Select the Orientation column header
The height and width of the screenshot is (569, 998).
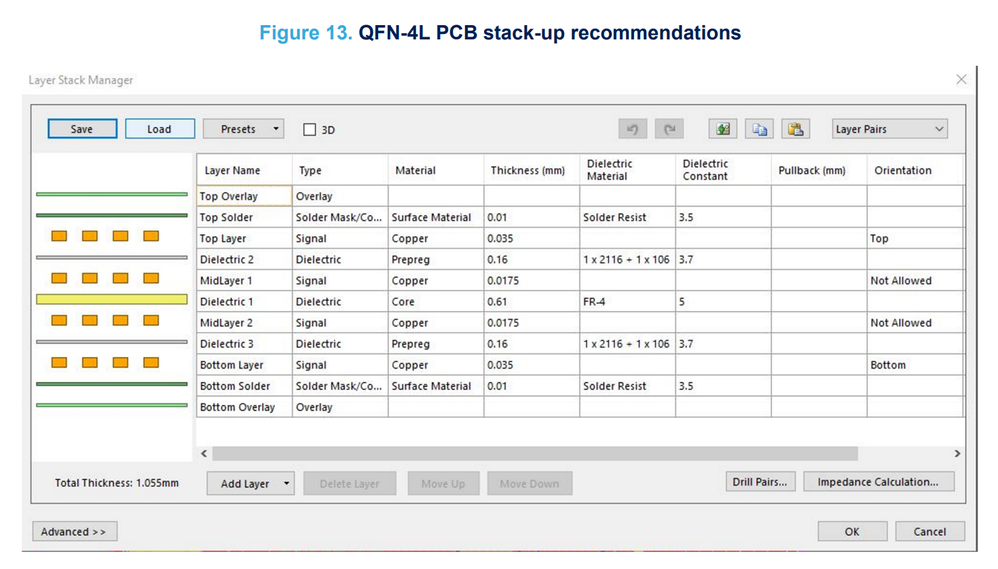915,170
